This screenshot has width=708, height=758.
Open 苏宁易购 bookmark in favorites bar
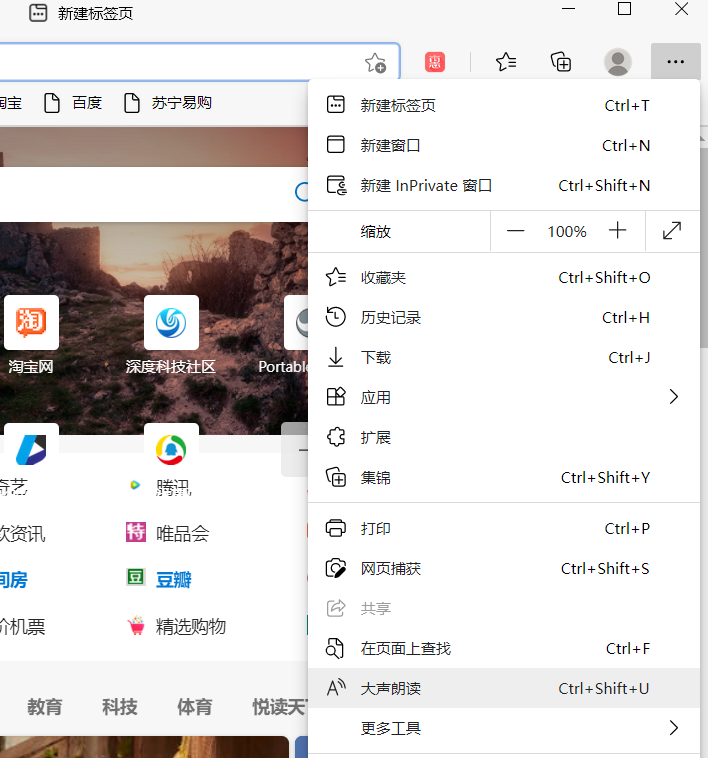[x=168, y=103]
